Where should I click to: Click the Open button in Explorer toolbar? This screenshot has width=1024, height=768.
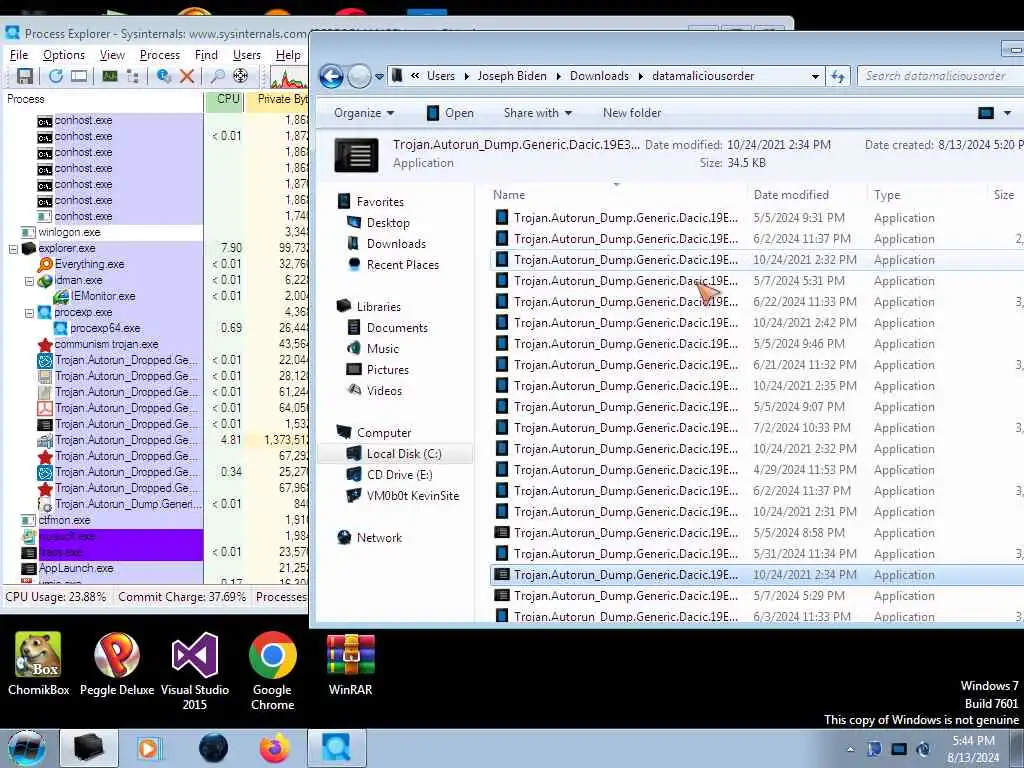(451, 113)
